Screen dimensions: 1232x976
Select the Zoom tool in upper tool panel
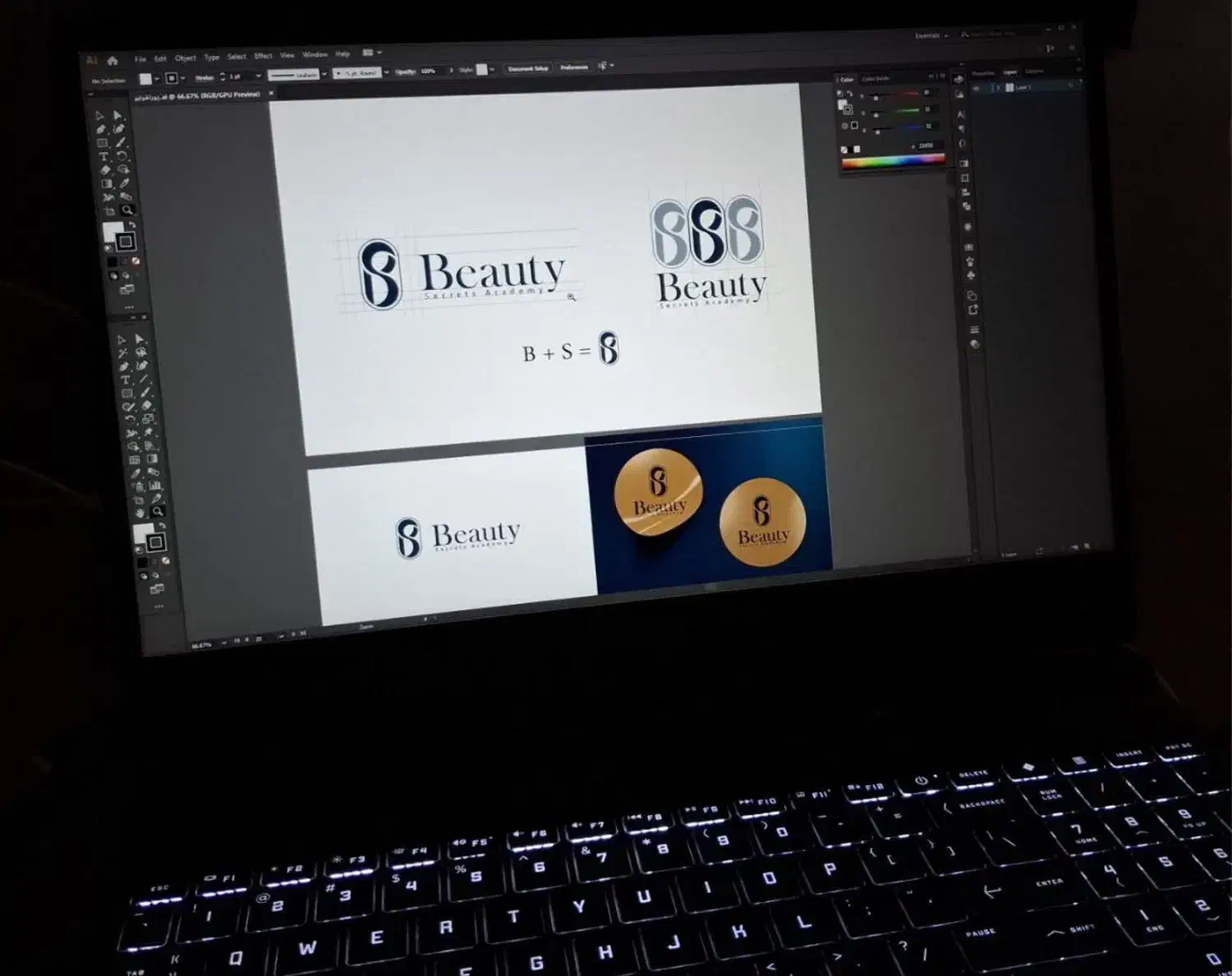(127, 210)
